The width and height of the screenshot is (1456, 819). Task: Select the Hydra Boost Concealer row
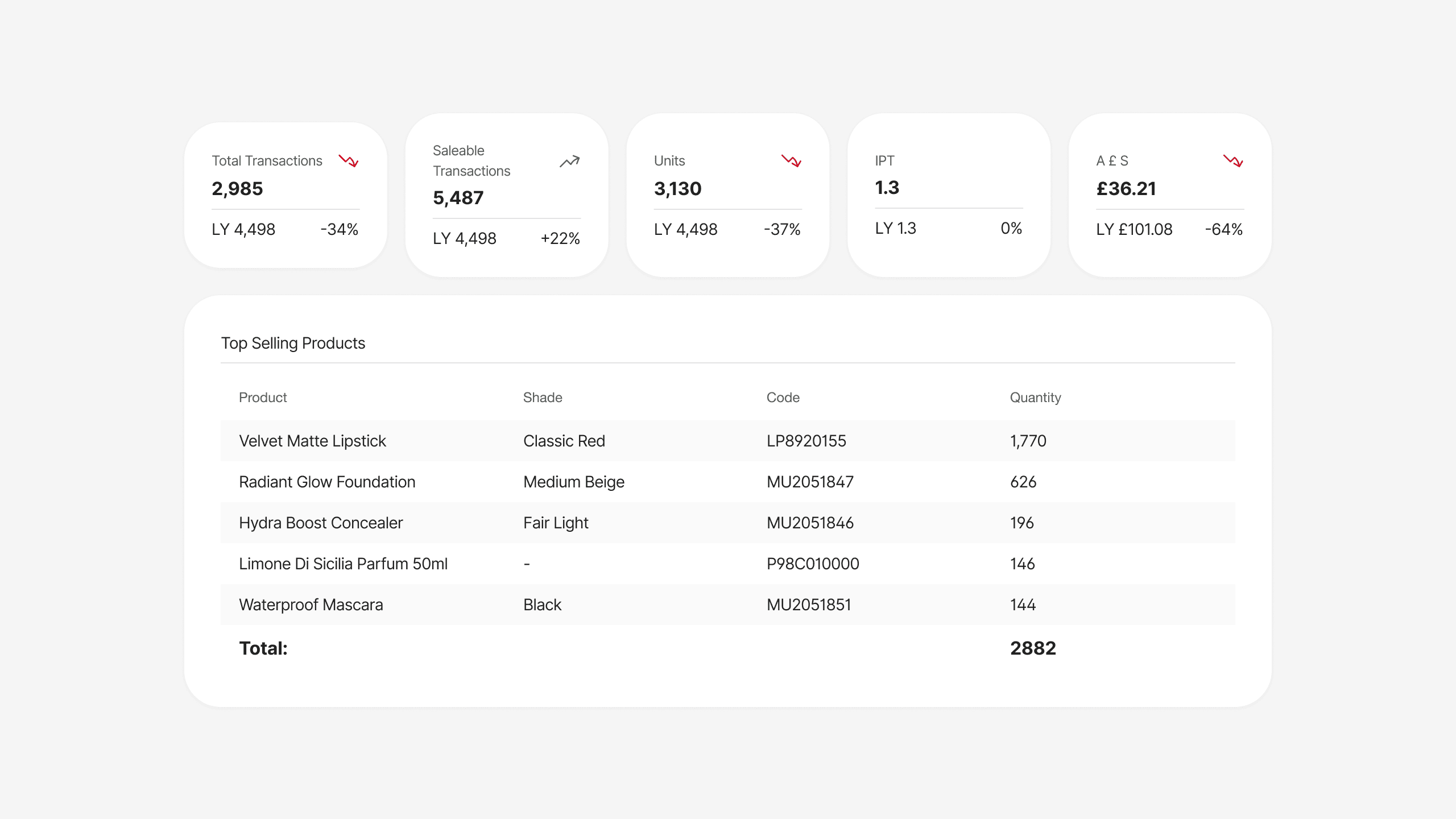[321, 523]
